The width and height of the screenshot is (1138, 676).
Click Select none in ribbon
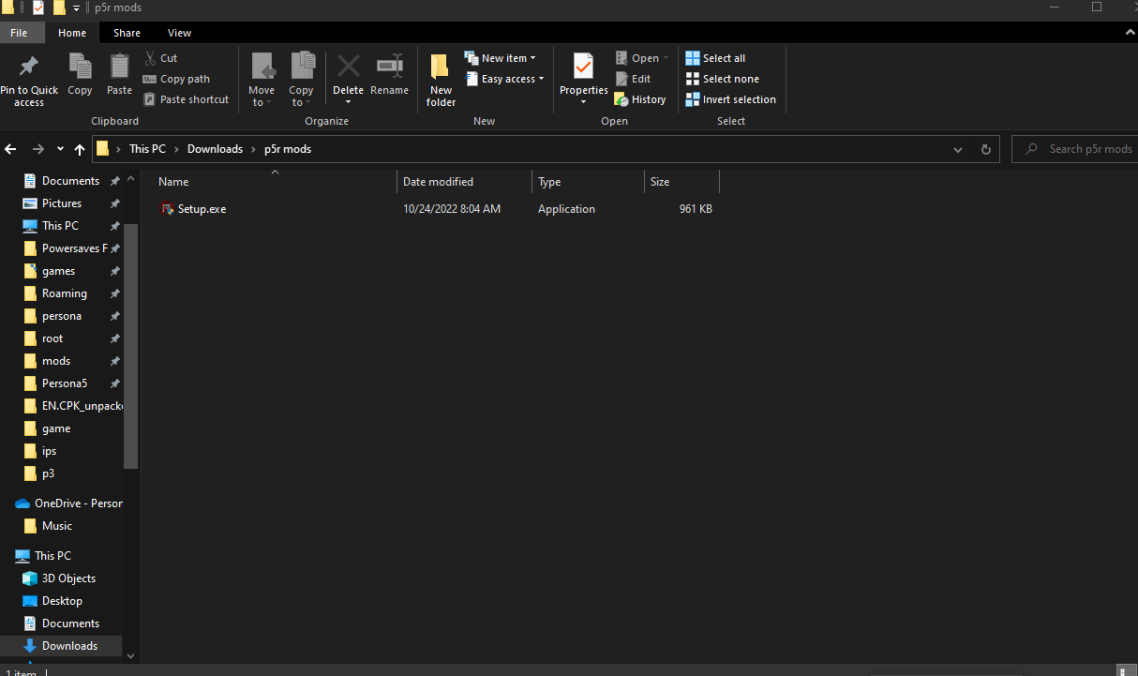722,79
